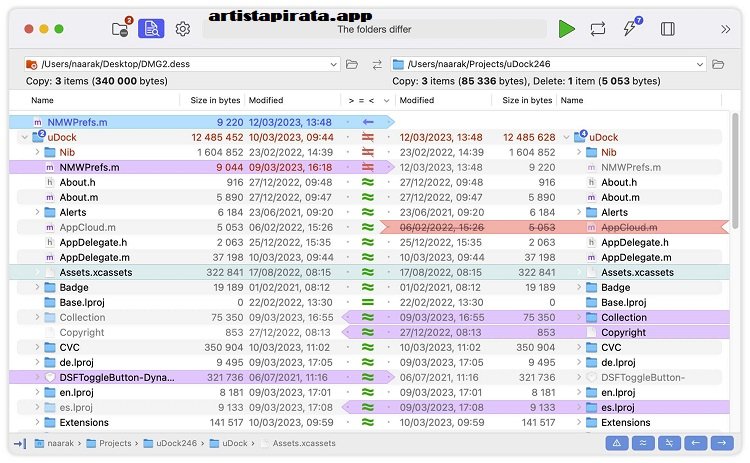This screenshot has width=750, height=463.
Task: Open left path dropdown arrow
Action: pyautogui.click(x=333, y=64)
